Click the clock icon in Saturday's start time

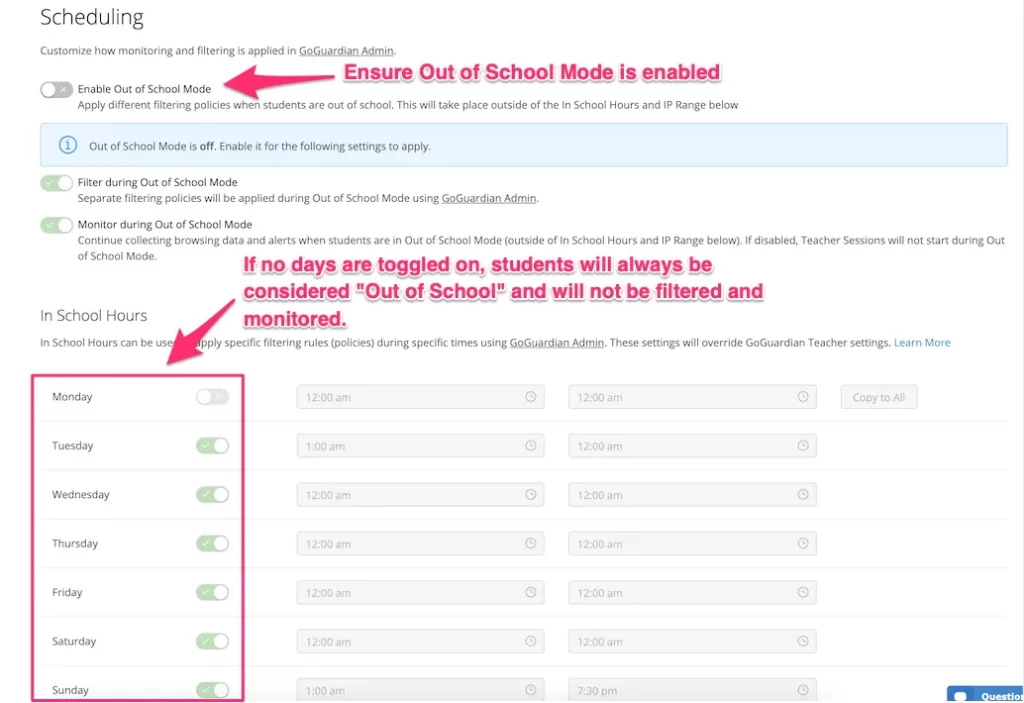(x=530, y=641)
